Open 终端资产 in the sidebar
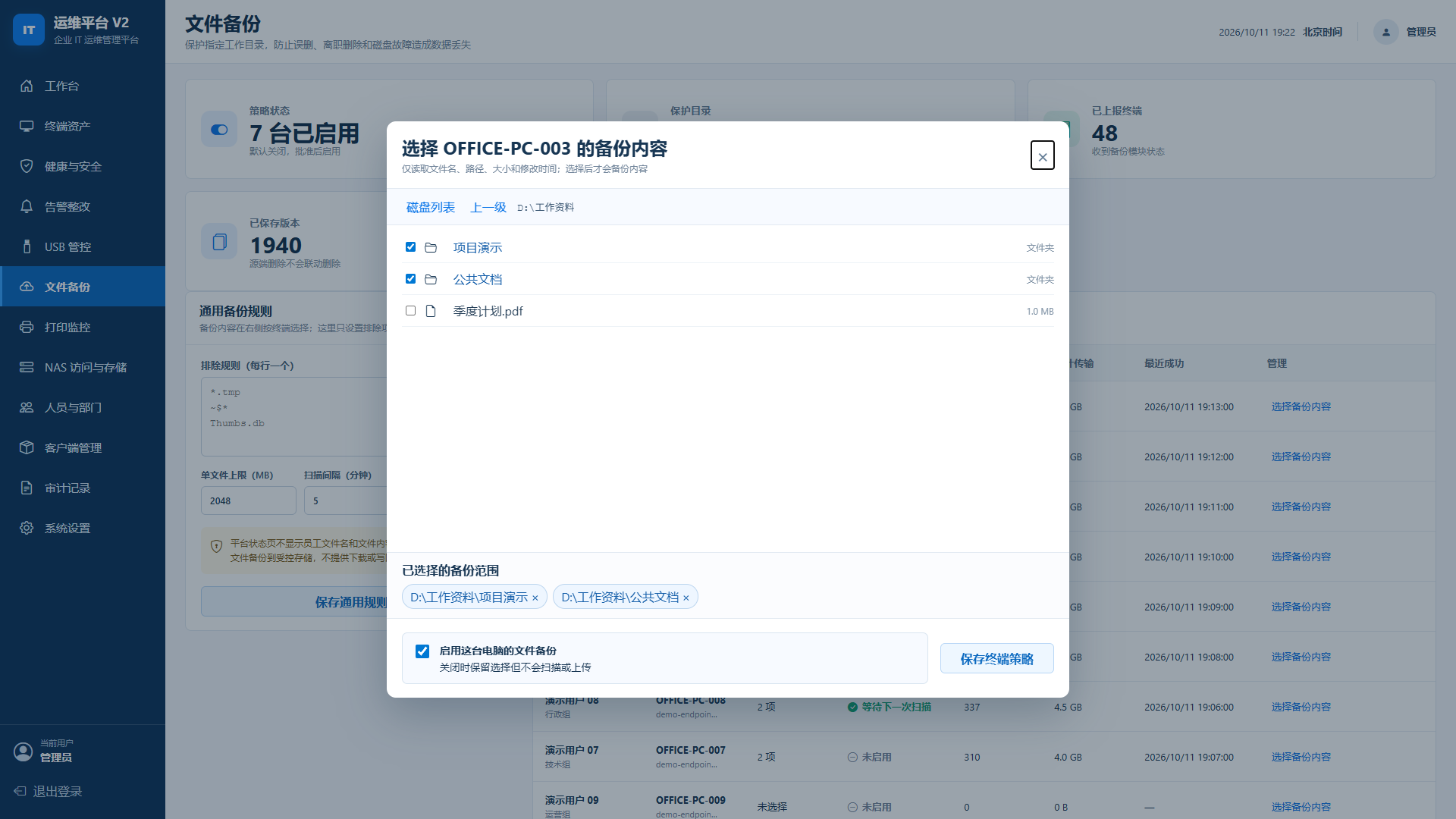Image resolution: width=1456 pixels, height=819 pixels. click(83, 126)
